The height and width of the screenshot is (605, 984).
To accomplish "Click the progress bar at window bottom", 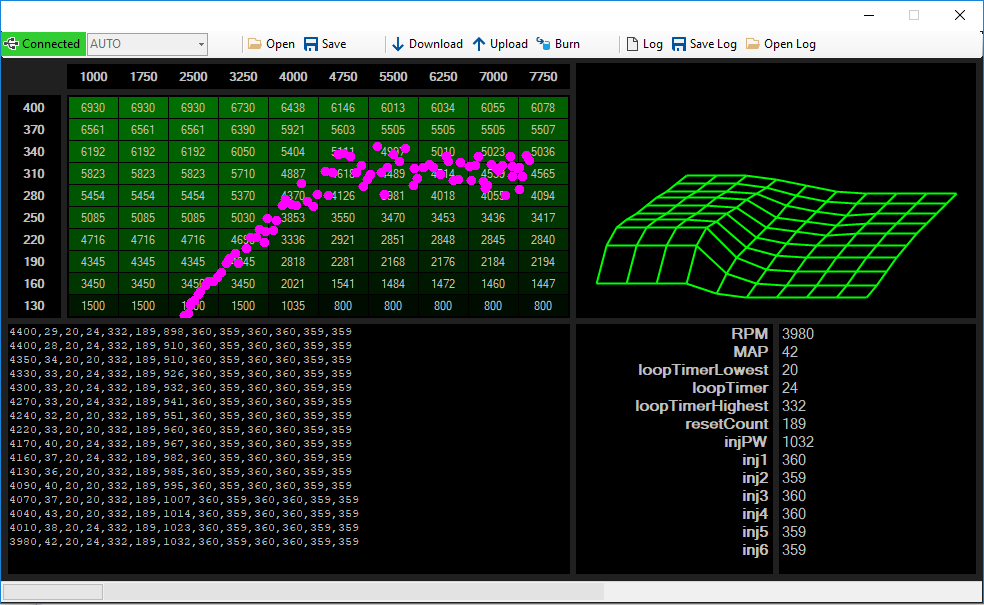I will pyautogui.click(x=53, y=591).
